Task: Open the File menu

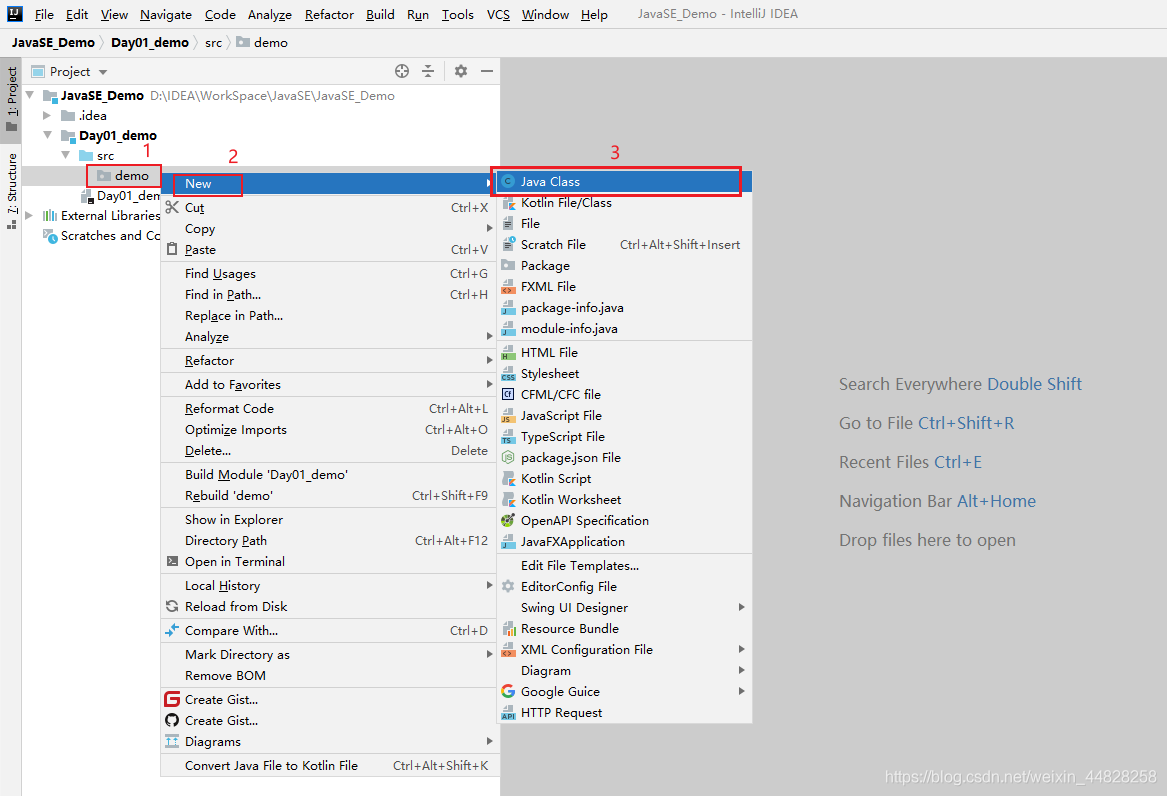Action: point(44,14)
